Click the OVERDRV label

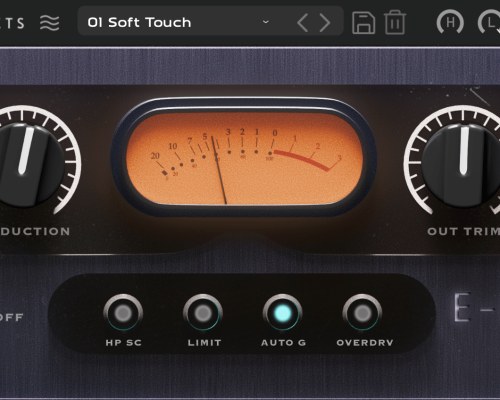click(365, 343)
